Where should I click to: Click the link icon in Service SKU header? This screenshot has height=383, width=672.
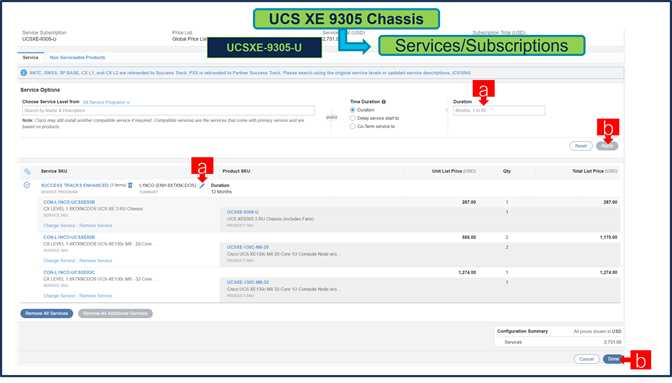pos(27,171)
